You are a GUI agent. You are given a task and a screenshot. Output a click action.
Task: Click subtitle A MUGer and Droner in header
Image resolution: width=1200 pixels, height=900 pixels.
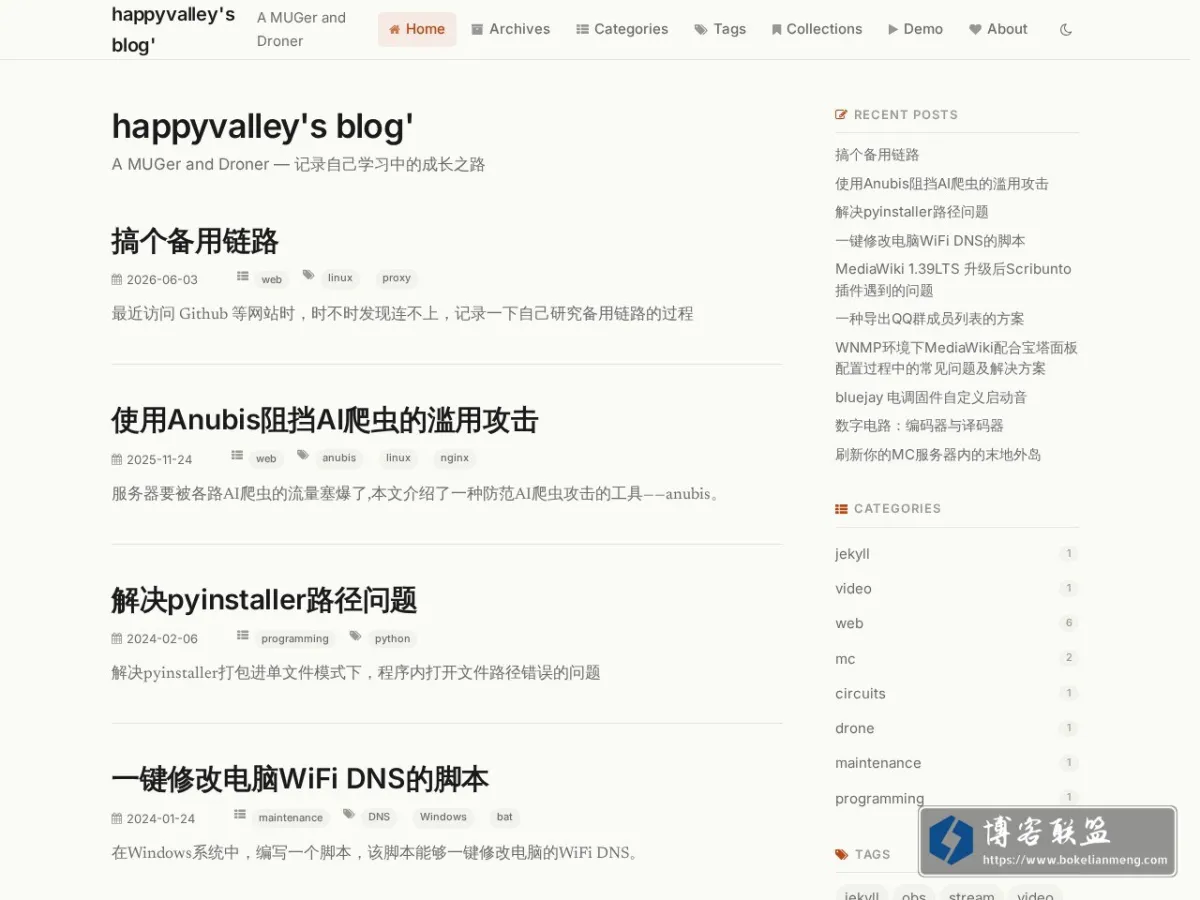[x=301, y=29]
